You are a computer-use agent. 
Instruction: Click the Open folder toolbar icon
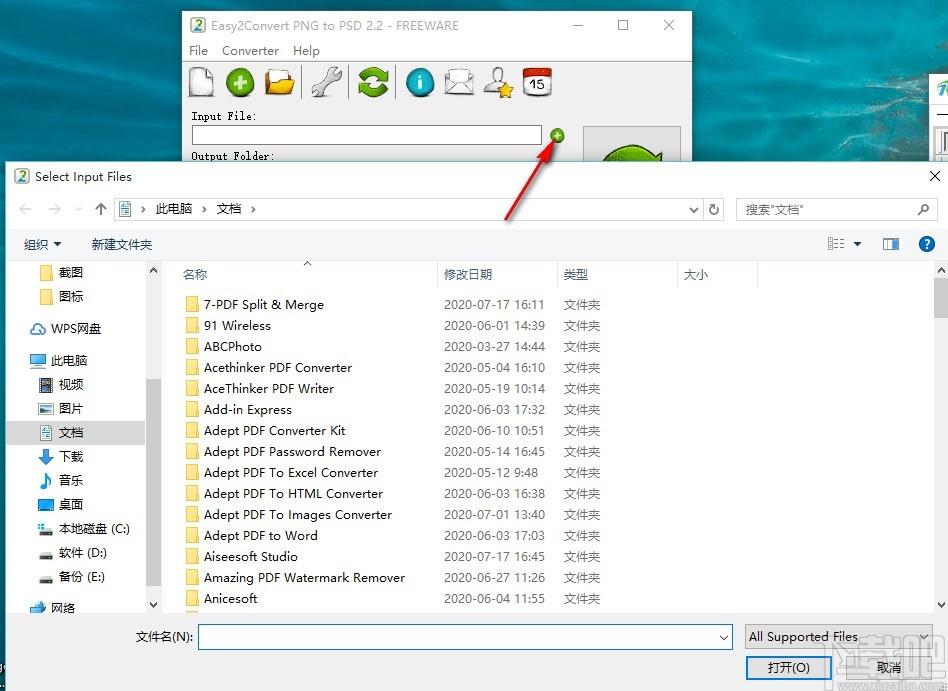coord(279,82)
